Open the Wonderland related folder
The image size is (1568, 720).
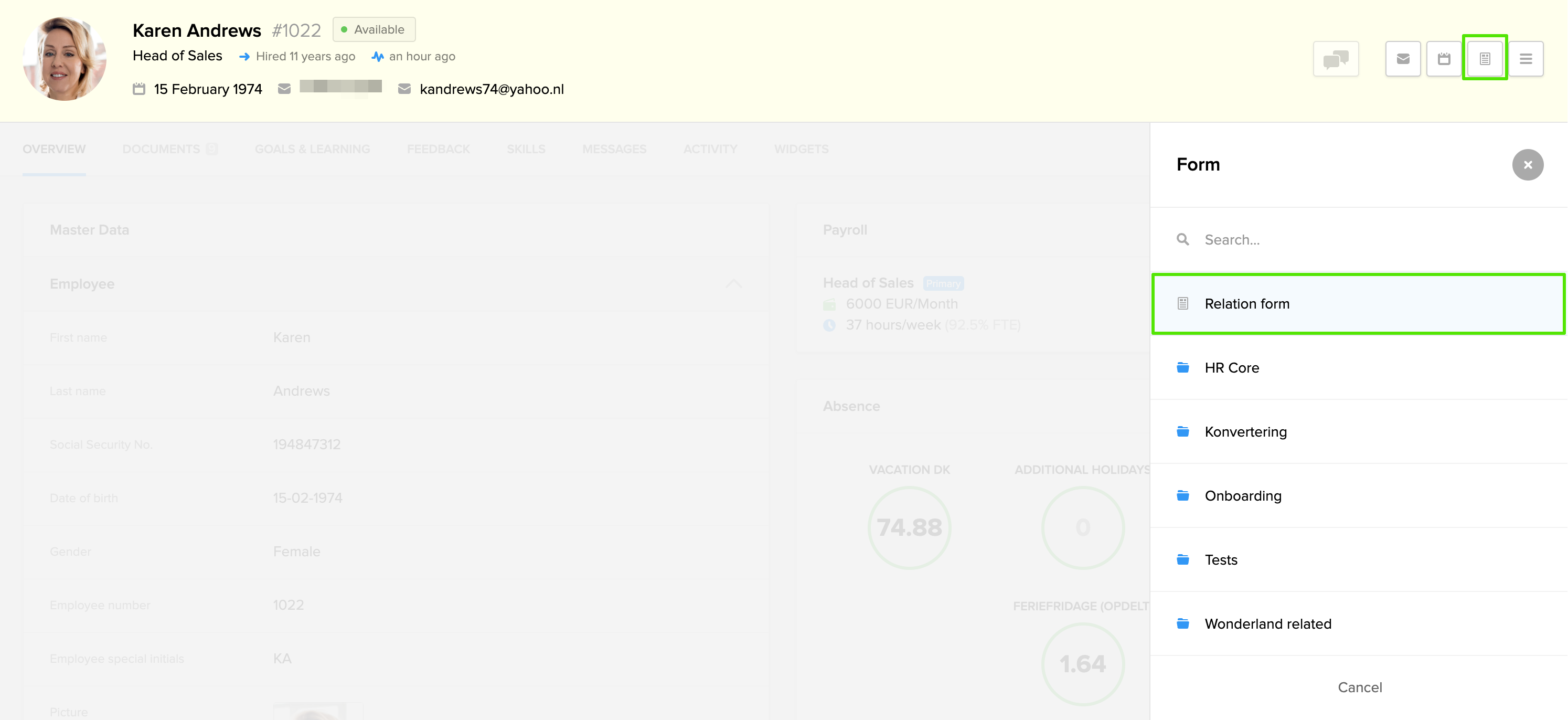(x=1267, y=623)
